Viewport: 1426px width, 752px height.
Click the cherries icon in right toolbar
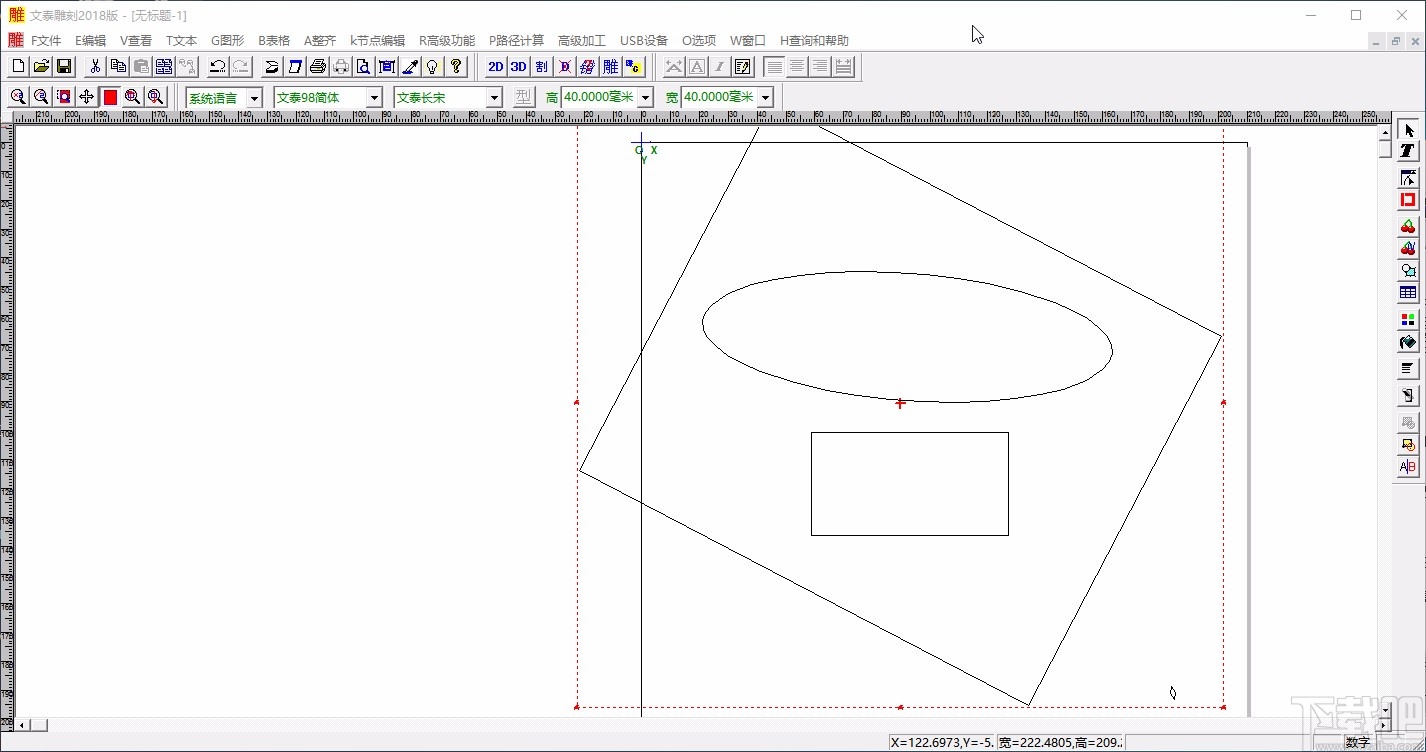pyautogui.click(x=1408, y=227)
